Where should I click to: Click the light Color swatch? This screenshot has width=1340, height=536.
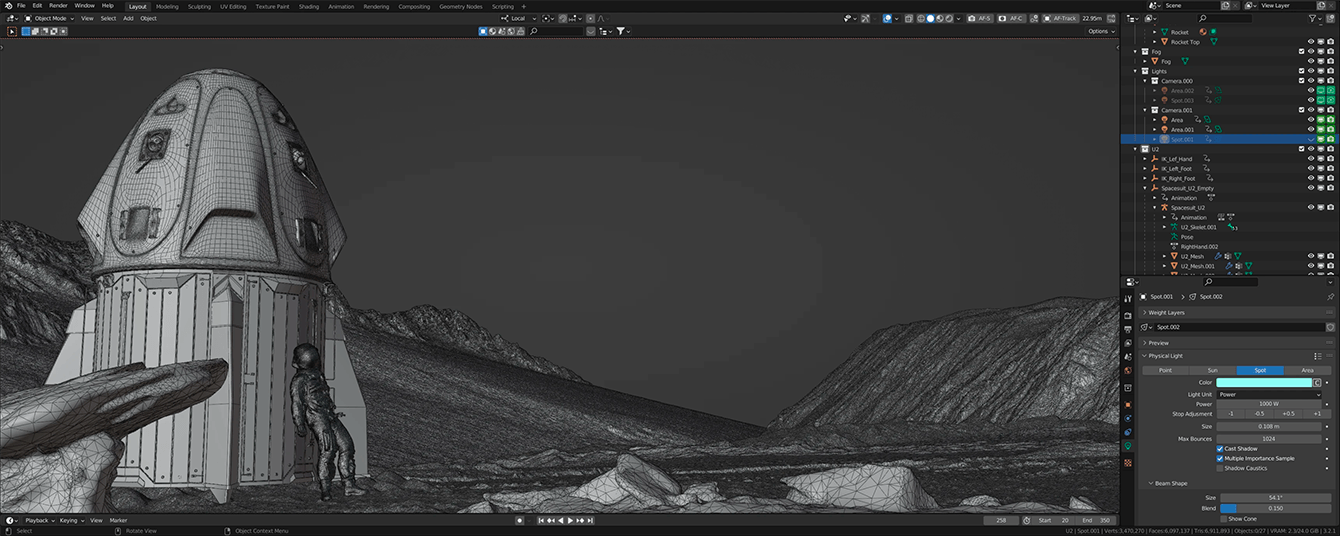(x=1264, y=382)
